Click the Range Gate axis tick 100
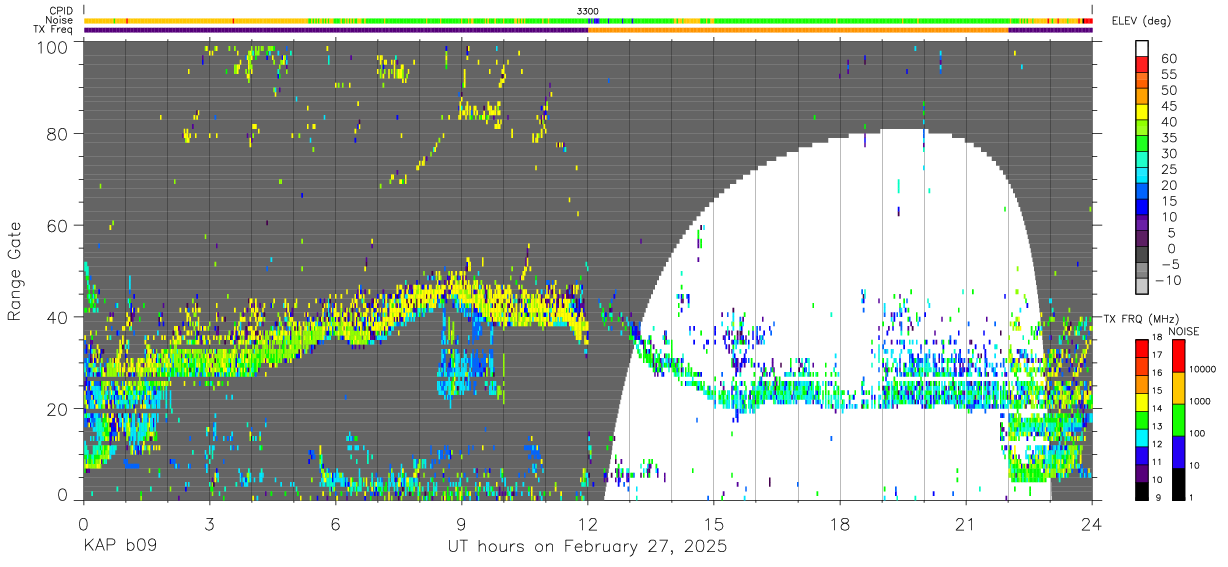Image resolution: width=1228 pixels, height=567 pixels. [x=54, y=46]
